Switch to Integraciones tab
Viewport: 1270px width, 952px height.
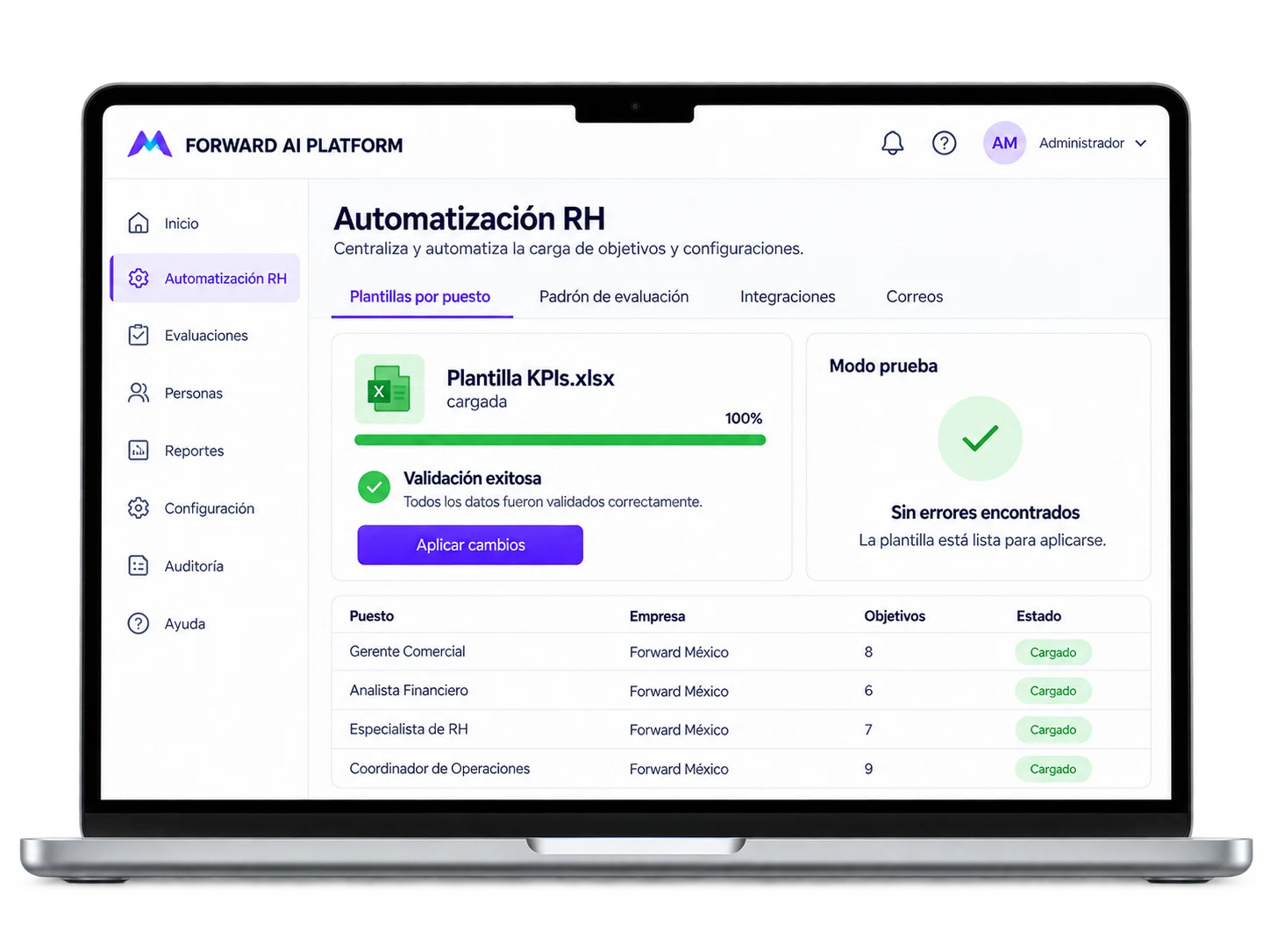(x=788, y=297)
